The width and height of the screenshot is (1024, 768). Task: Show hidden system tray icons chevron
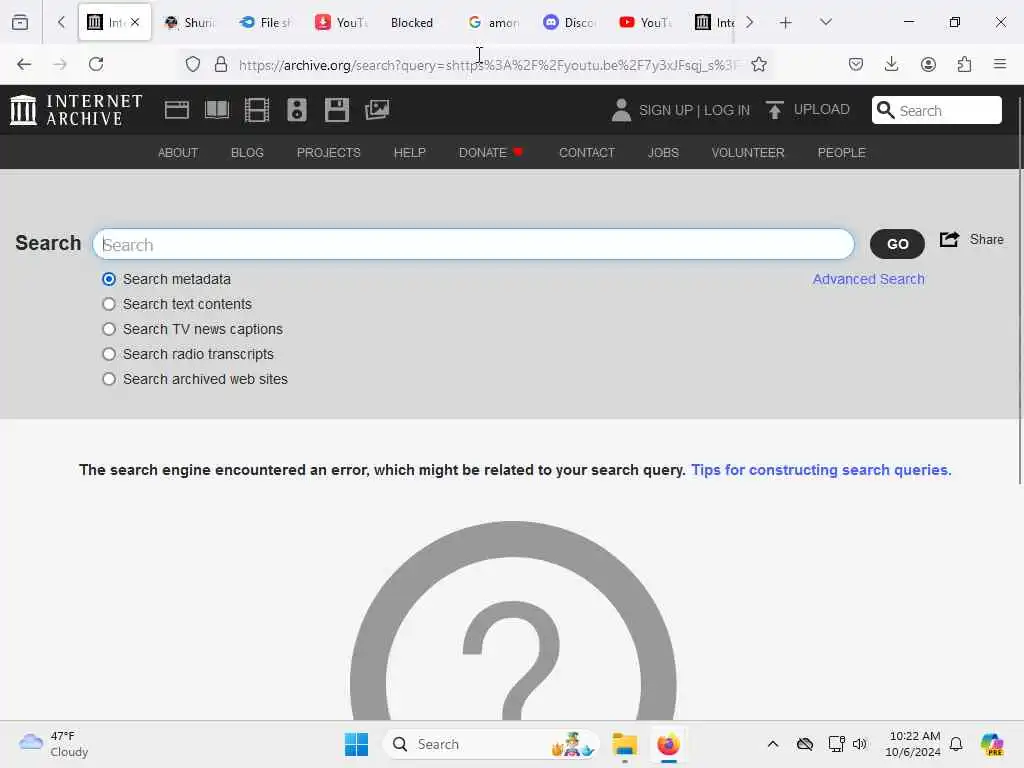773,744
